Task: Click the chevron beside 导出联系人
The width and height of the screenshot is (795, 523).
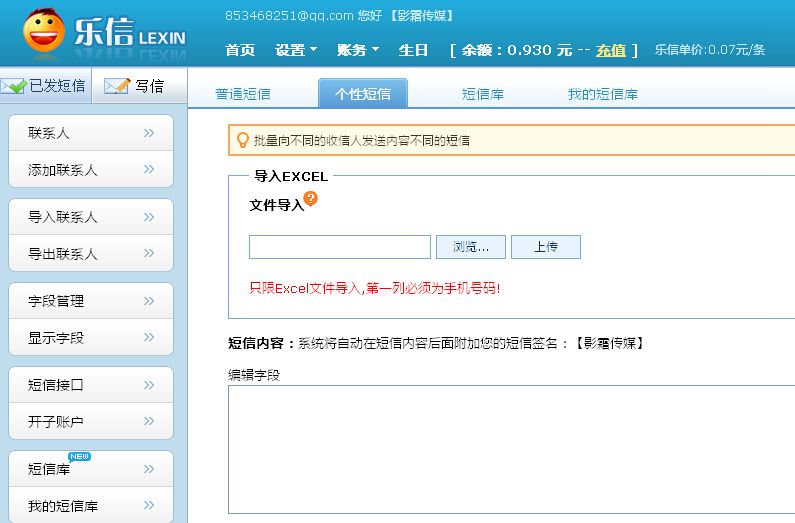Action: click(x=149, y=253)
